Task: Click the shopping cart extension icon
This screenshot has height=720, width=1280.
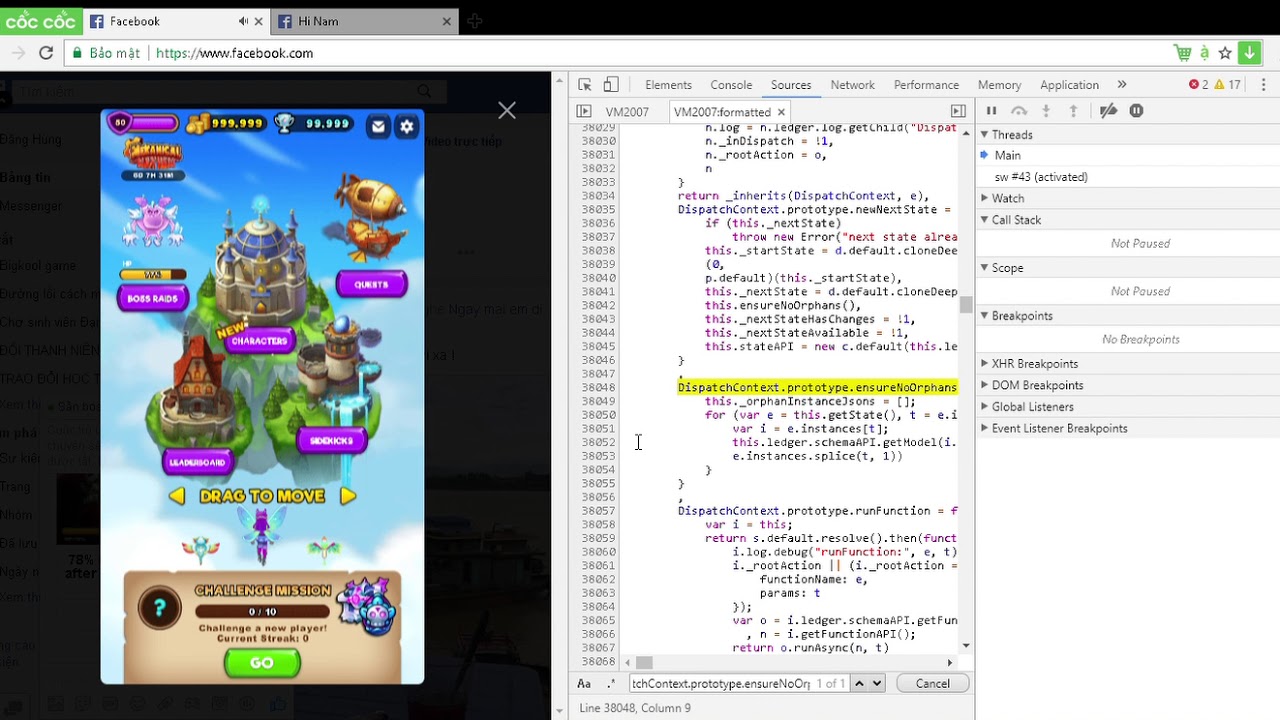Action: 1182,53
